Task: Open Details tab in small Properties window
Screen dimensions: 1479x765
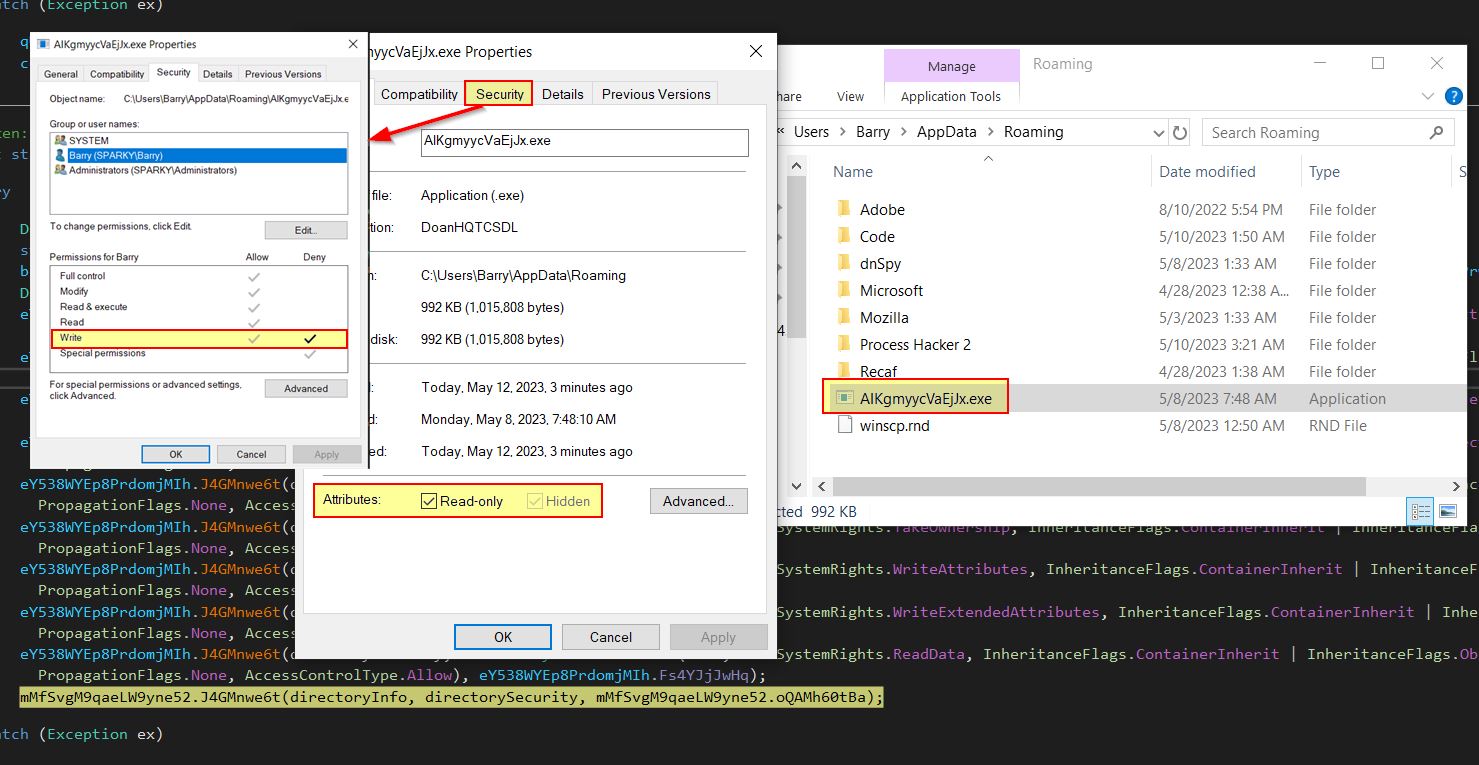Action: pos(217,74)
